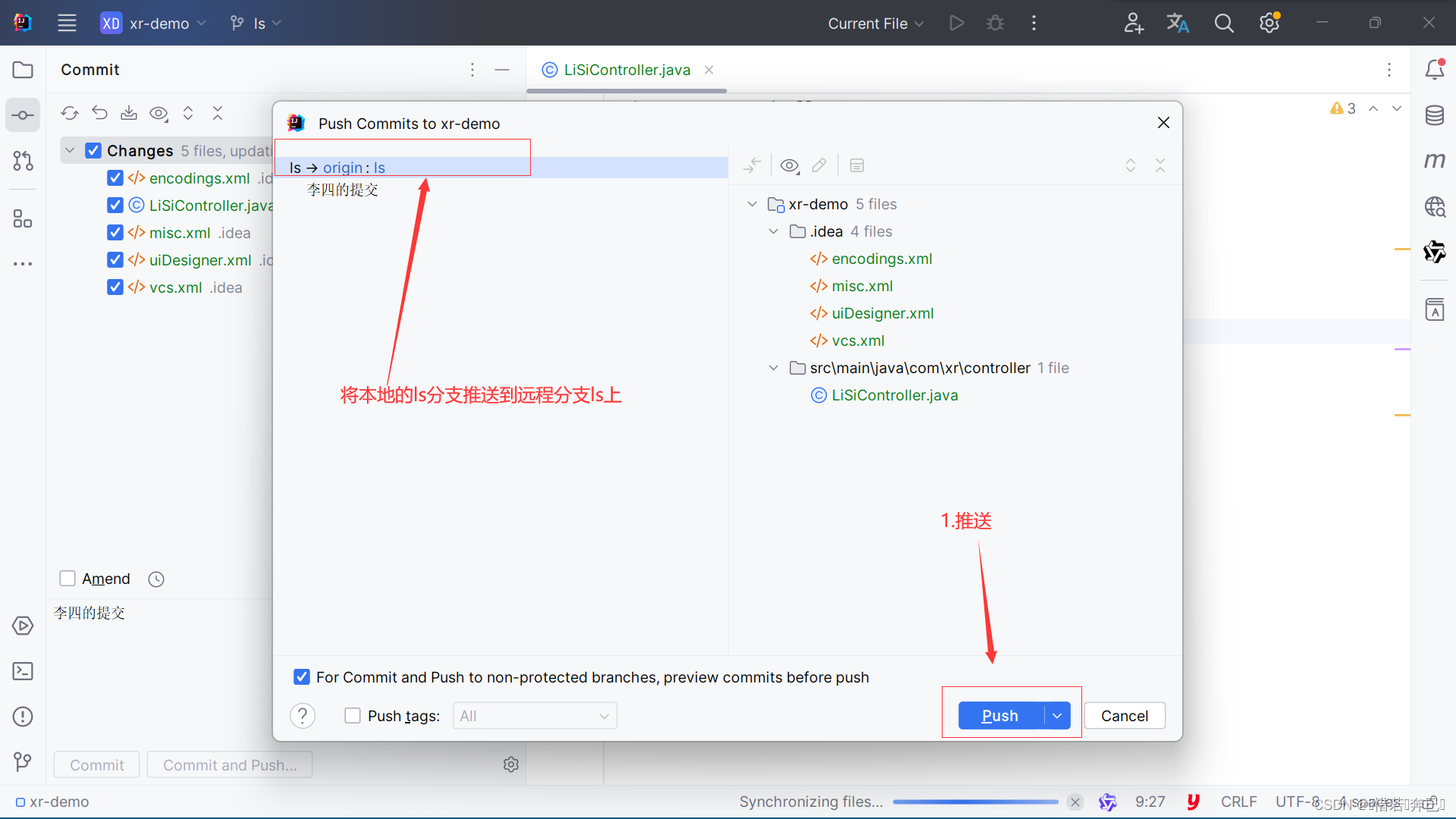
Task: Select LiSiController.java tree item
Action: tap(893, 395)
